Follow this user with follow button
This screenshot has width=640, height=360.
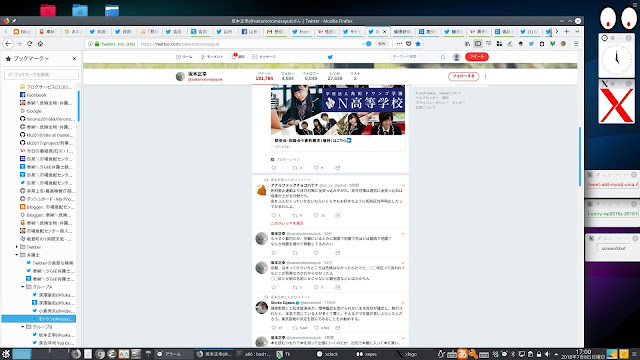coord(463,76)
